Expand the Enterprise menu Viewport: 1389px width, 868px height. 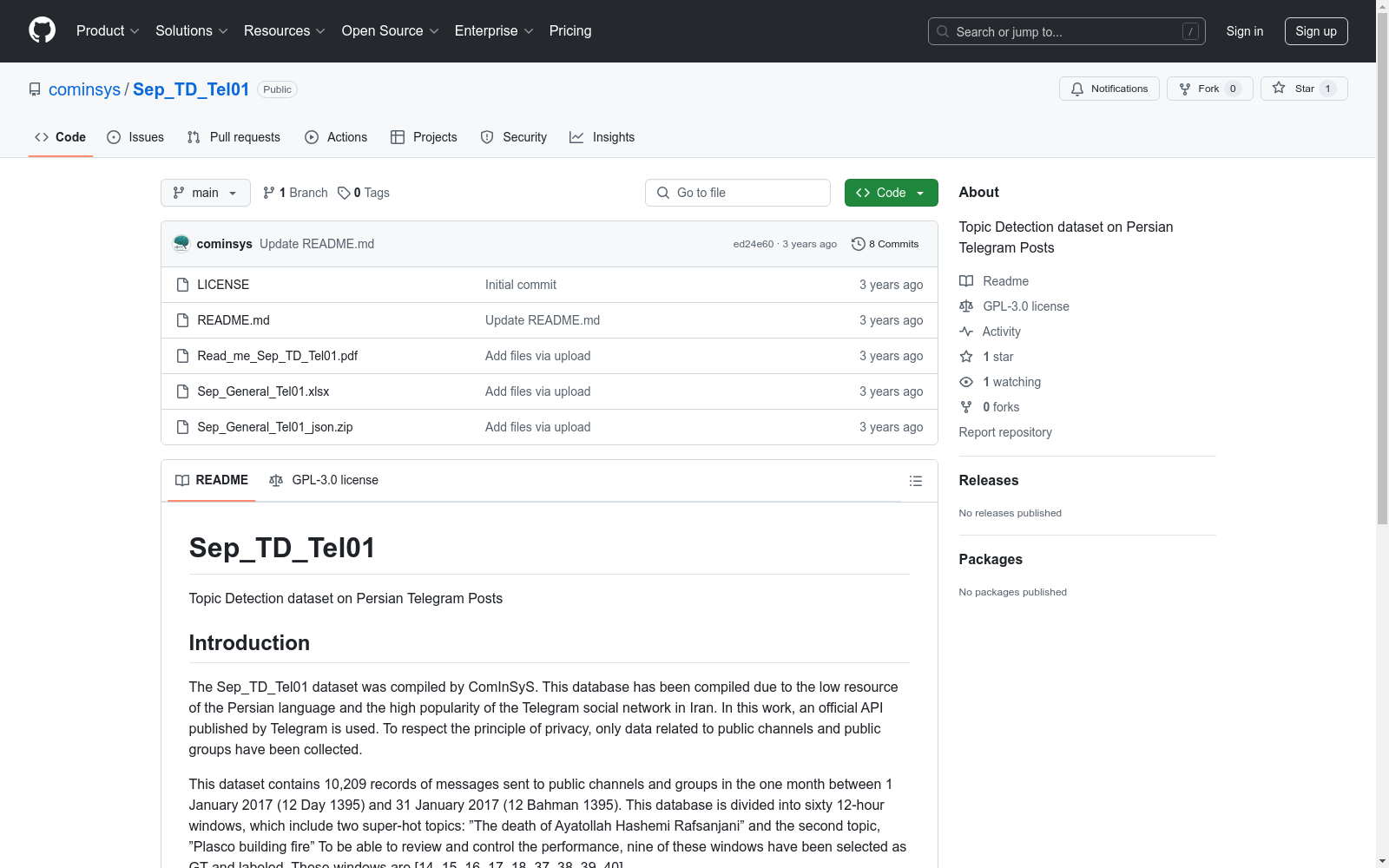coord(494,31)
